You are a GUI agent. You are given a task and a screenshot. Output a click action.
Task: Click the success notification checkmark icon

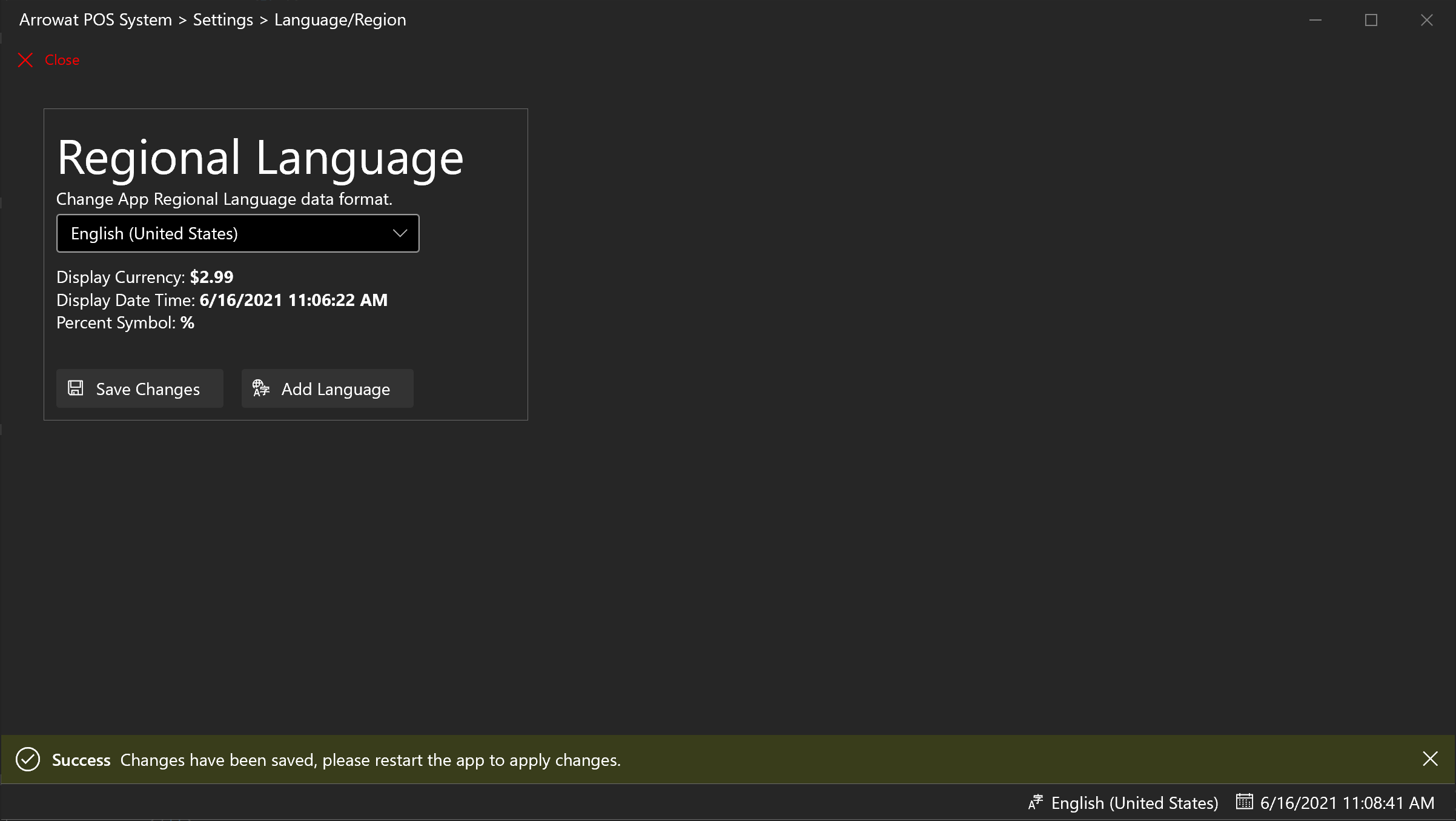[27, 759]
